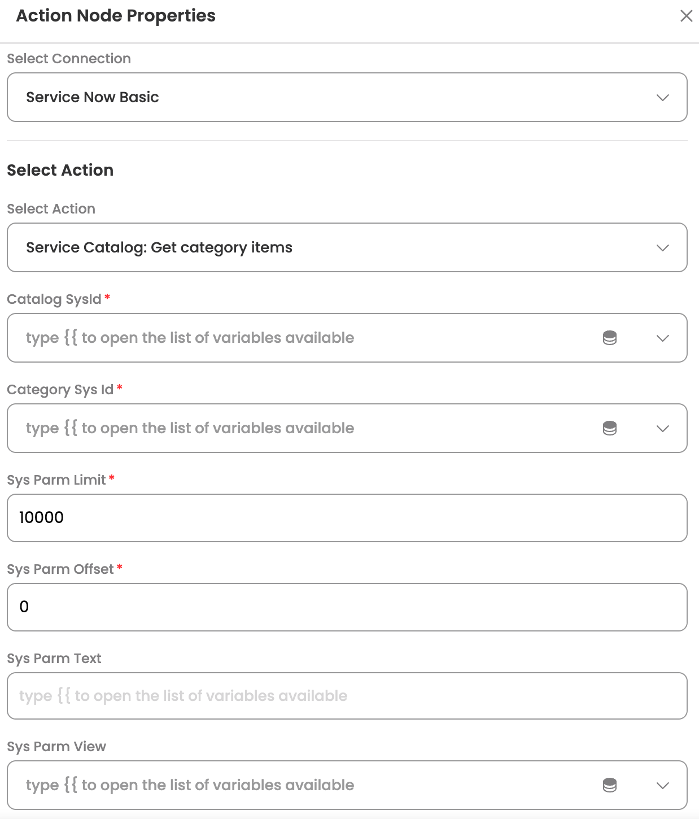Click the chevron arrow of Select Action box
Image resolution: width=700 pixels, height=820 pixels.
(x=662, y=248)
